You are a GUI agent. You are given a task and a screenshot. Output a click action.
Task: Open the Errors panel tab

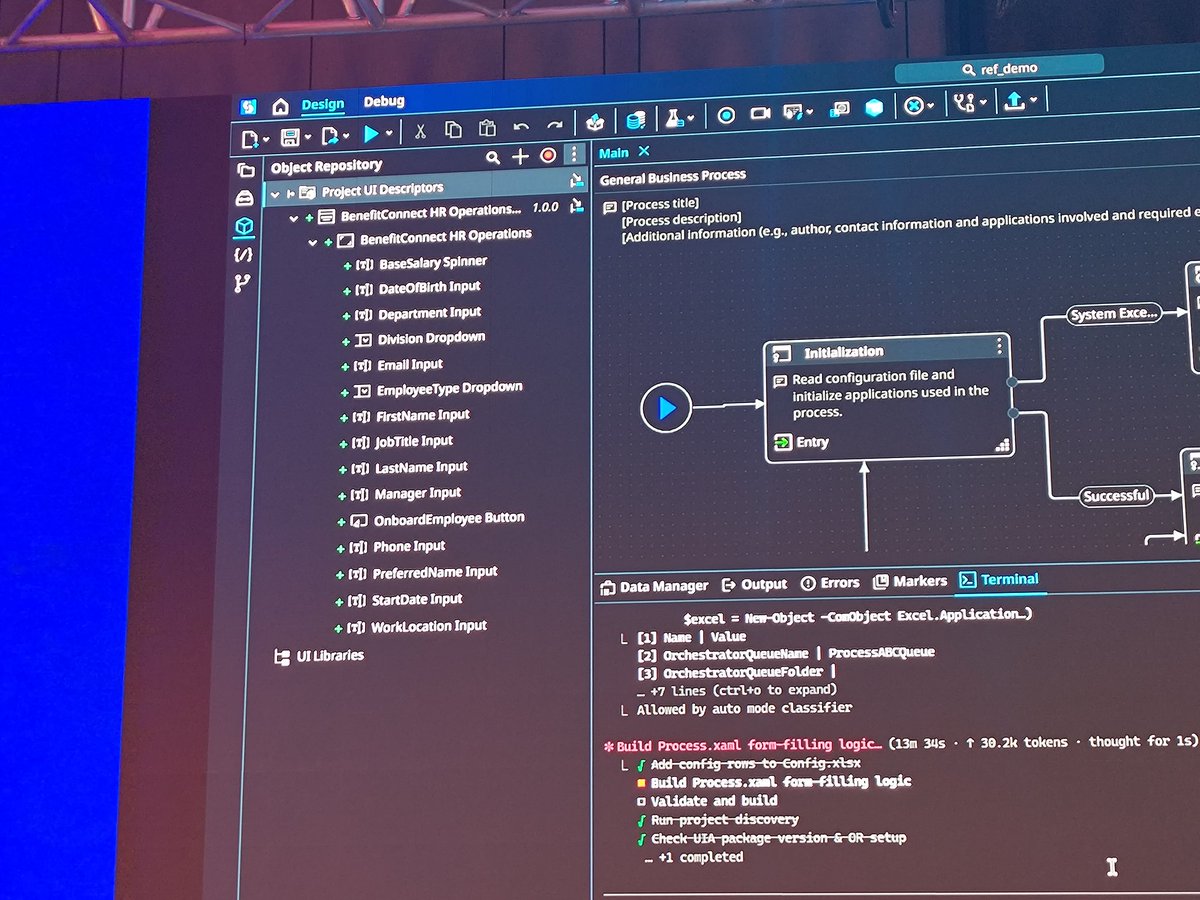[830, 583]
